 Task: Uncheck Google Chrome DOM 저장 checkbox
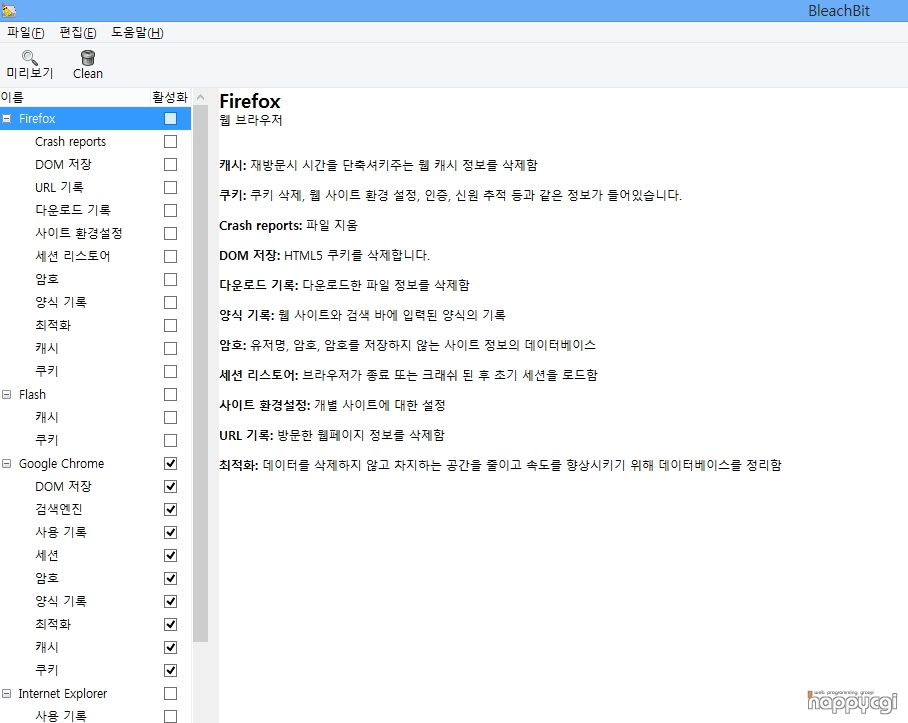(x=170, y=487)
